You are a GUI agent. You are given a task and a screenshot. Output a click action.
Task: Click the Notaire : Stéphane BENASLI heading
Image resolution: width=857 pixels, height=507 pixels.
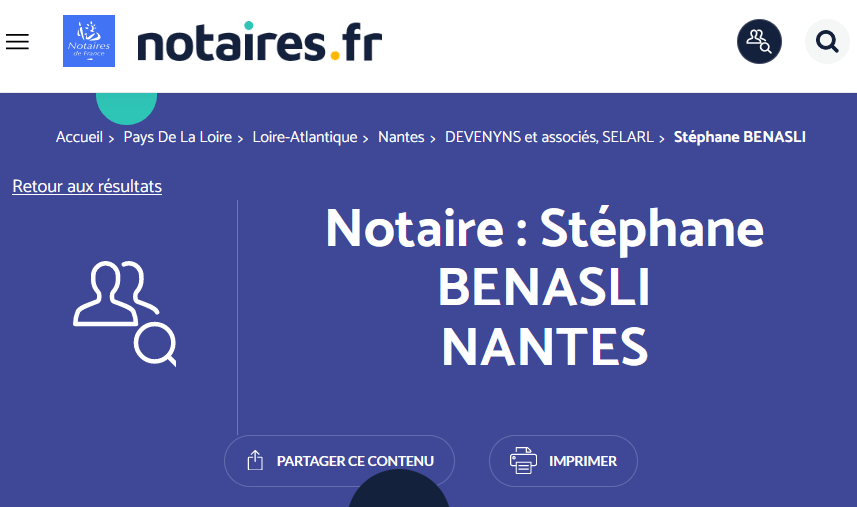[x=544, y=287]
